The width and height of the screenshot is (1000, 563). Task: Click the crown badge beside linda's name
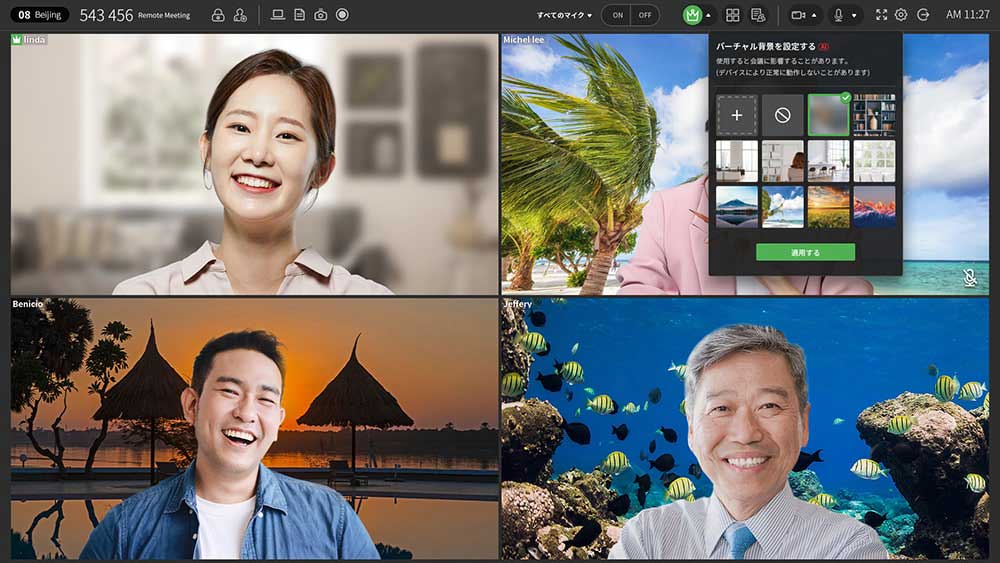pos(17,40)
